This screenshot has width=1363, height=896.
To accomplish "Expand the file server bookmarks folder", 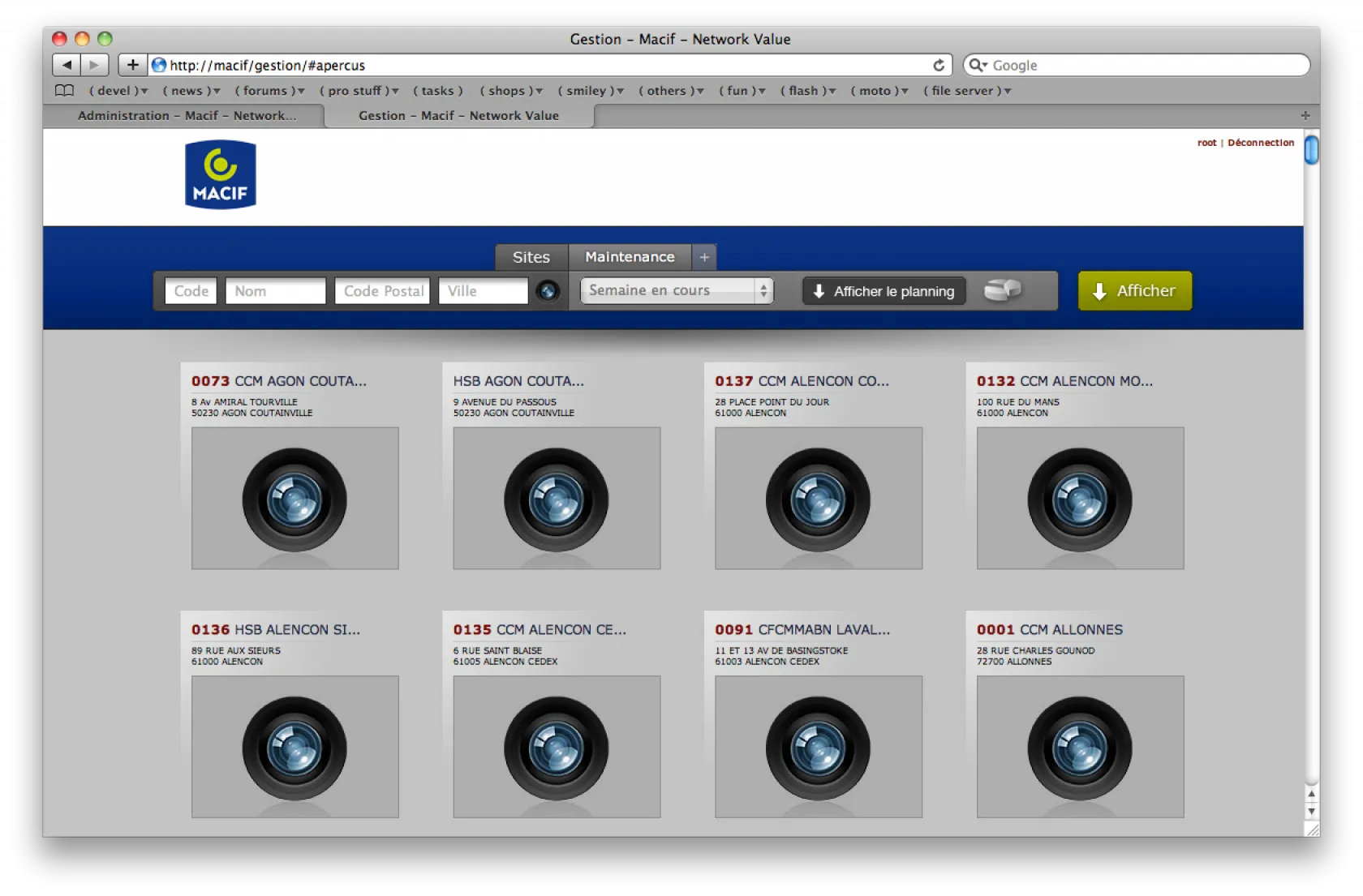I will 967,91.
